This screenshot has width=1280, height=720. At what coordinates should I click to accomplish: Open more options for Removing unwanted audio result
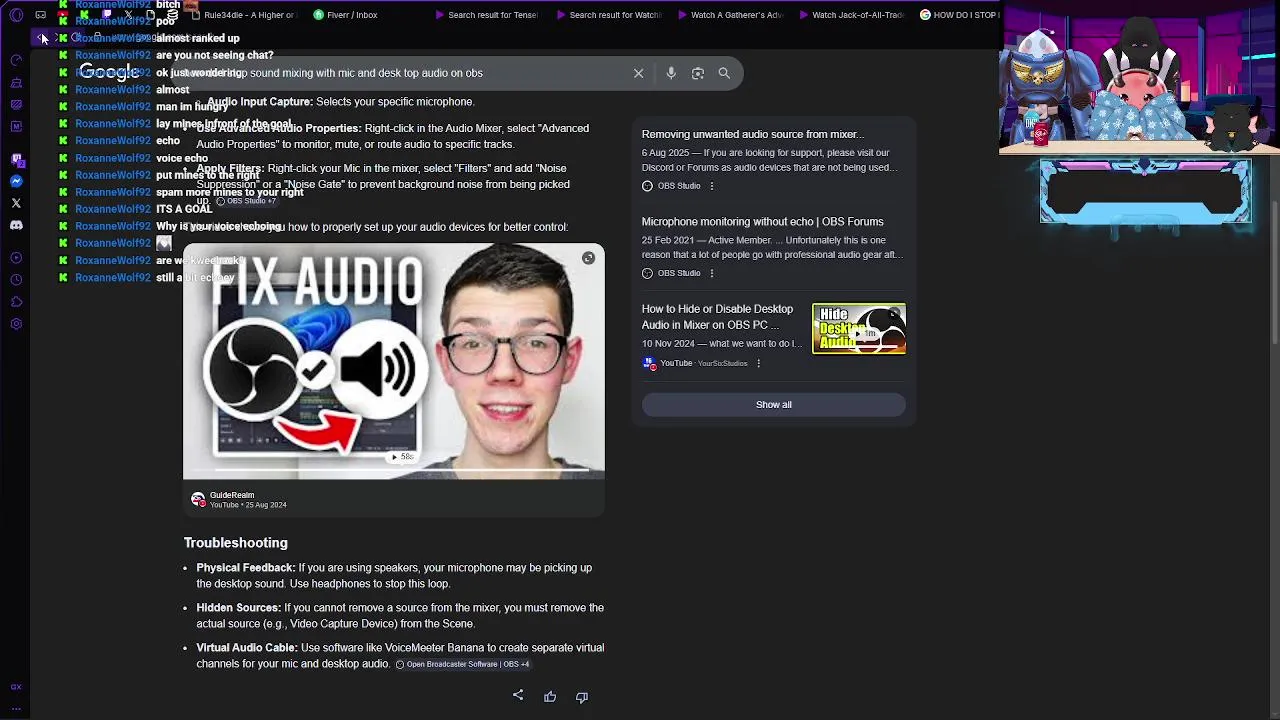711,186
